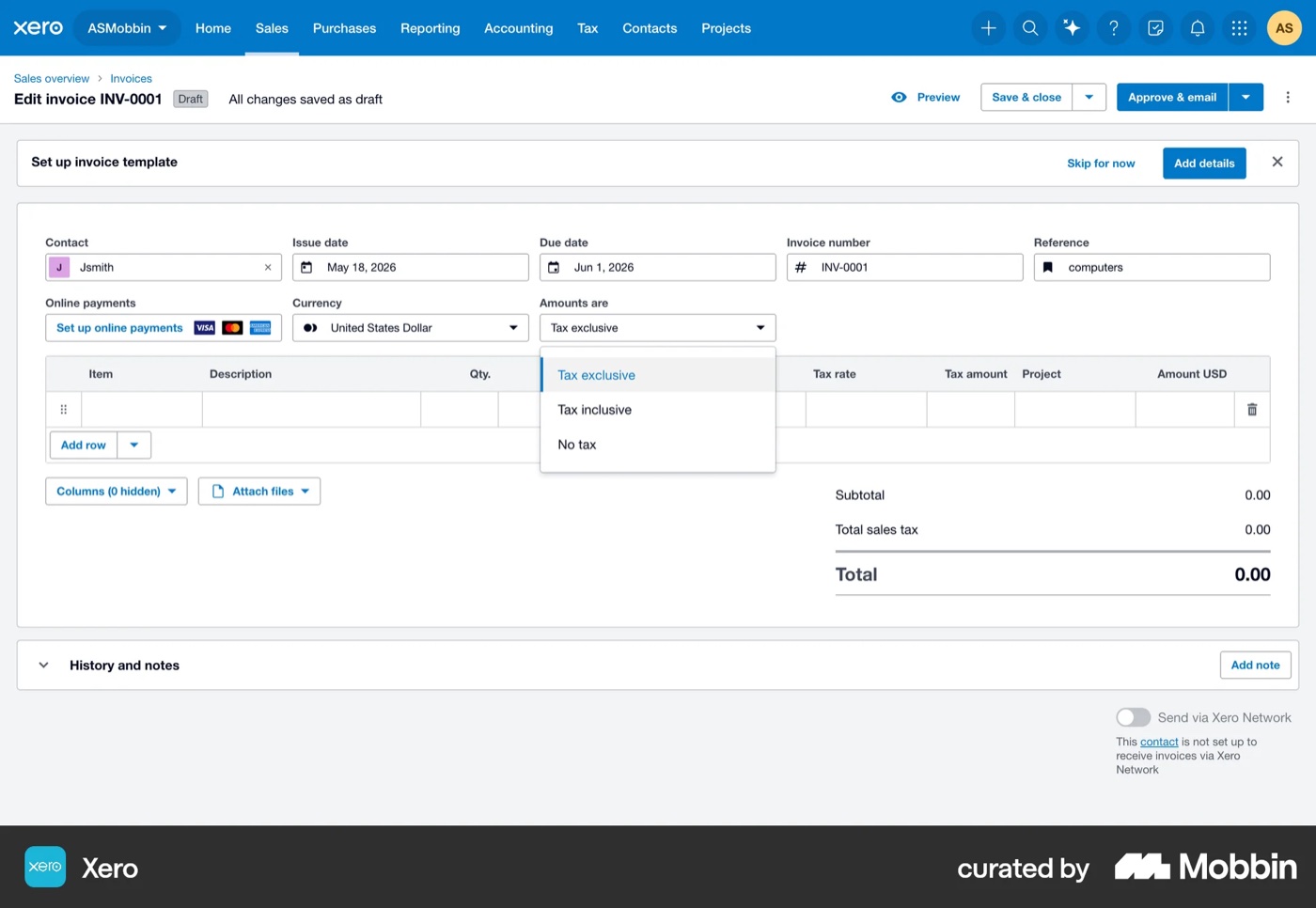Viewport: 1316px width, 908px height.
Task: Open the Accounting menu
Action: 519,28
